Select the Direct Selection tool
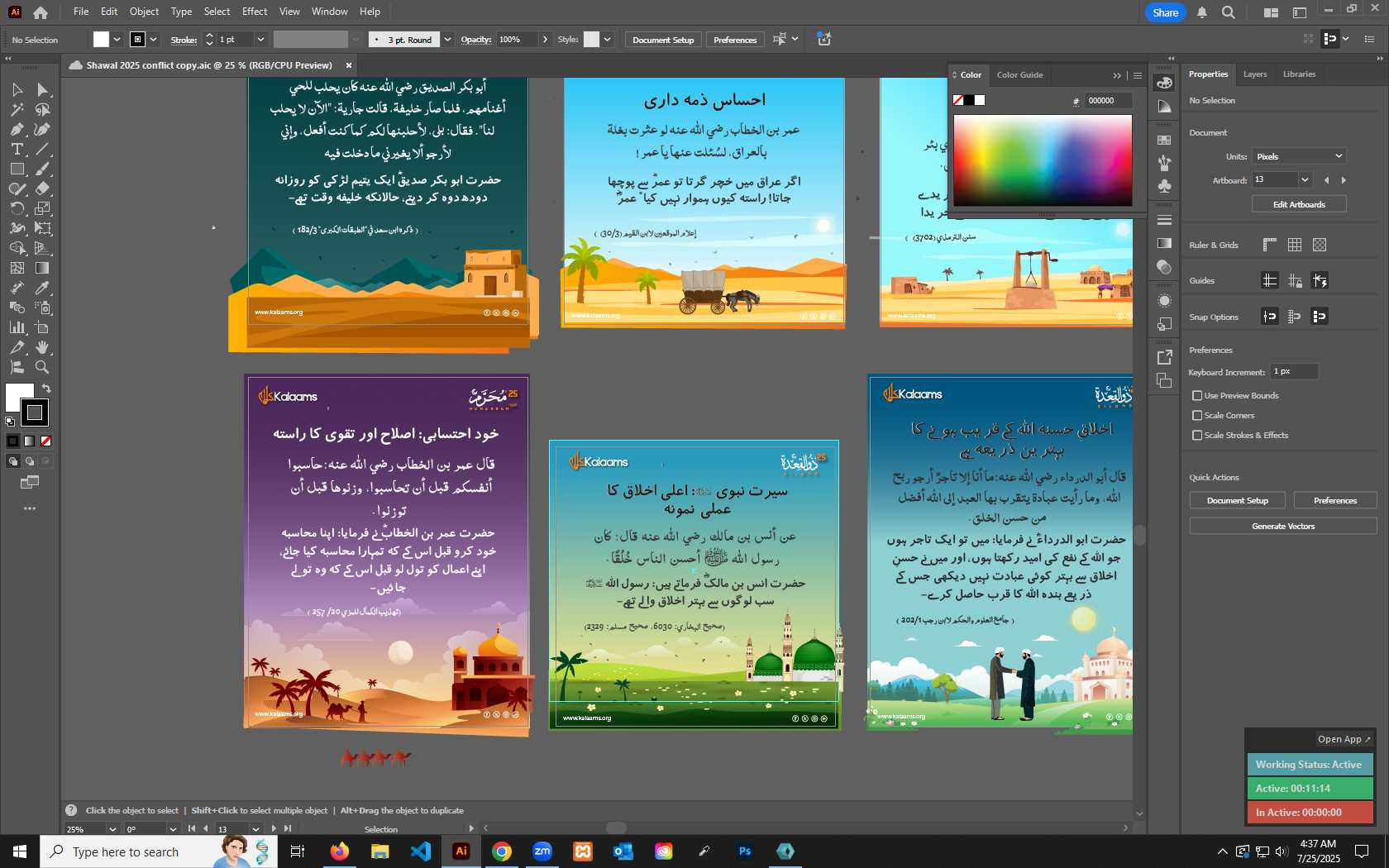 click(x=43, y=89)
